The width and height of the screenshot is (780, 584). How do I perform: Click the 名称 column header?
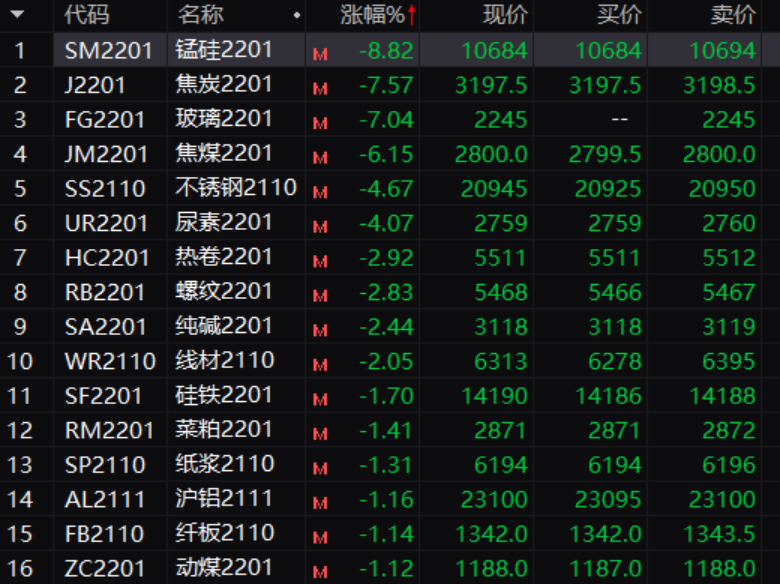200,15
